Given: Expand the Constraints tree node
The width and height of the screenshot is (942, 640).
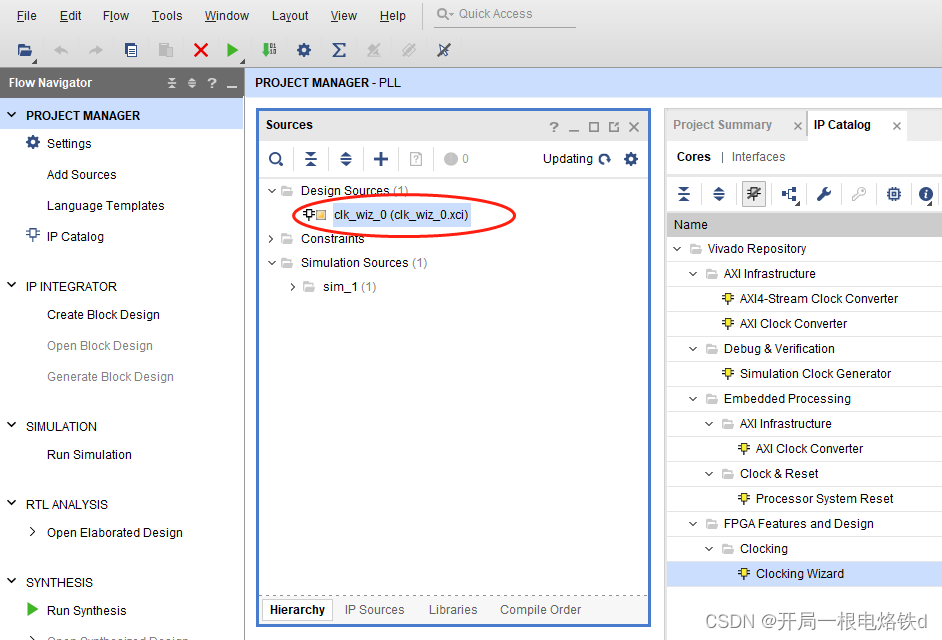Looking at the screenshot, I should (271, 239).
